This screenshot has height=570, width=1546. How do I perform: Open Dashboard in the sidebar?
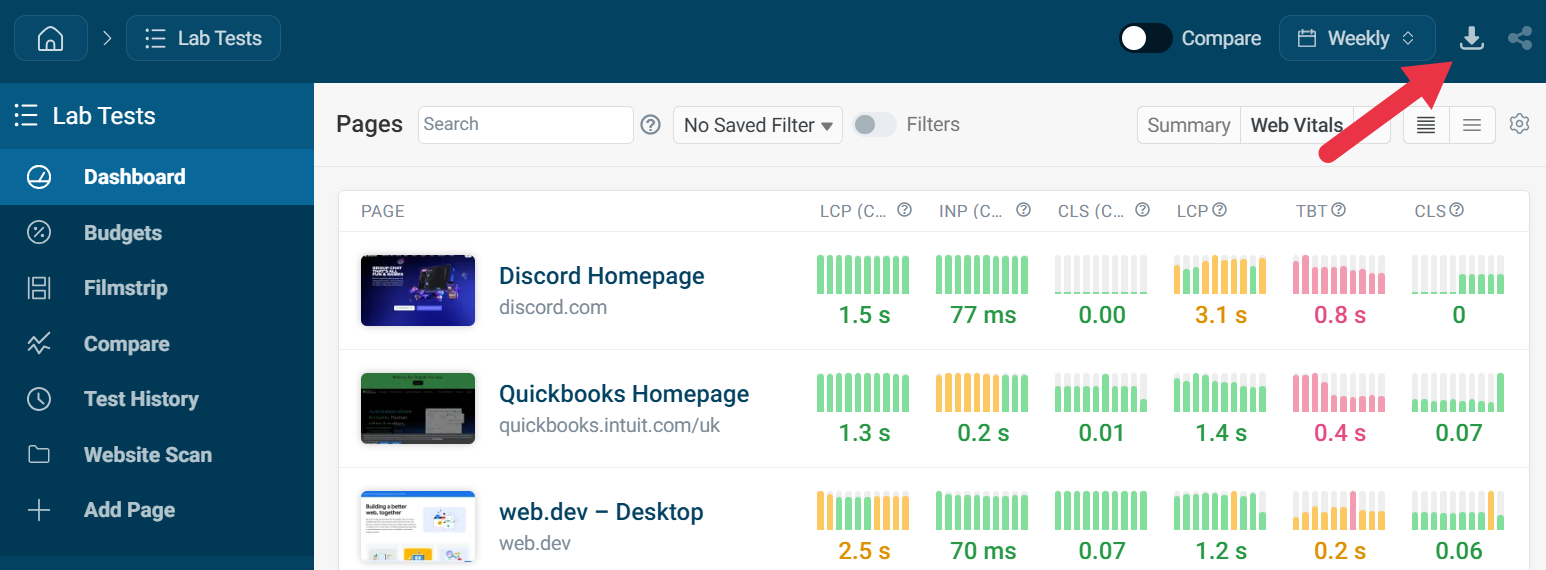(x=157, y=177)
